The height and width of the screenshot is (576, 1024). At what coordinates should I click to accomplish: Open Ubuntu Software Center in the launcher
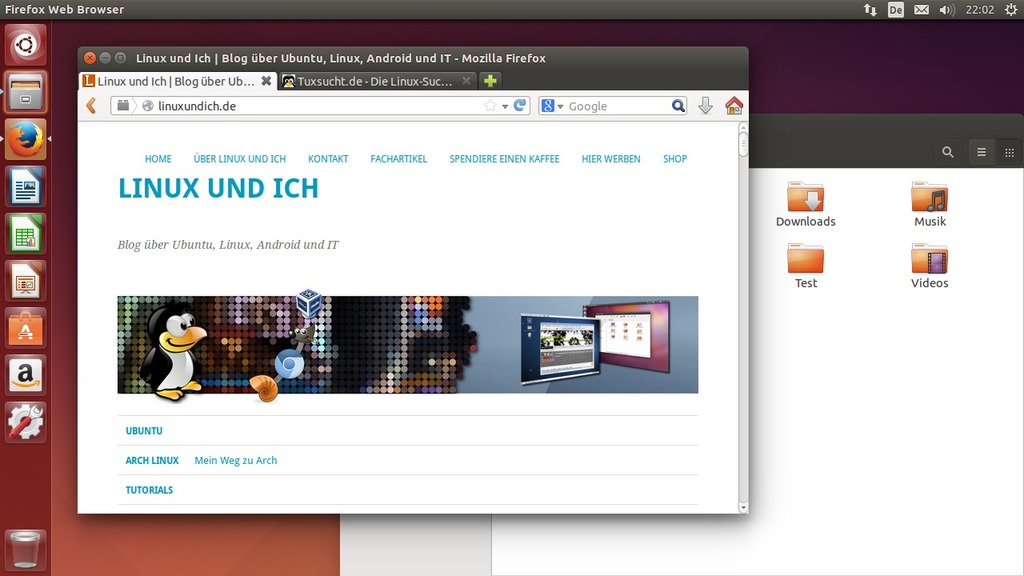pos(26,329)
